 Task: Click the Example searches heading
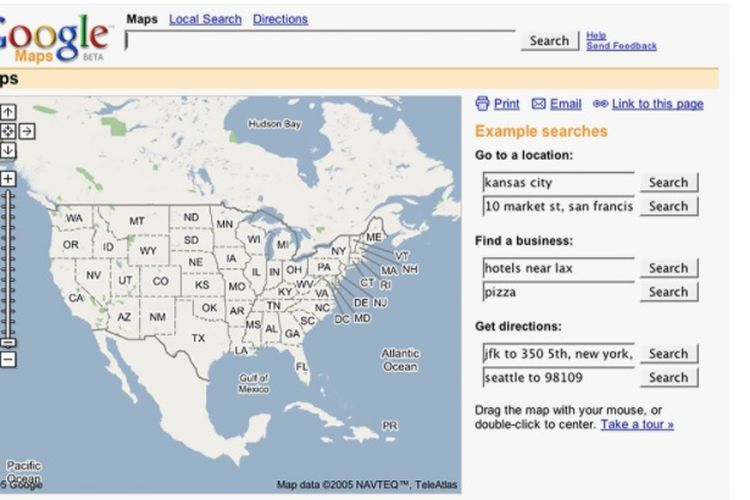click(x=541, y=131)
